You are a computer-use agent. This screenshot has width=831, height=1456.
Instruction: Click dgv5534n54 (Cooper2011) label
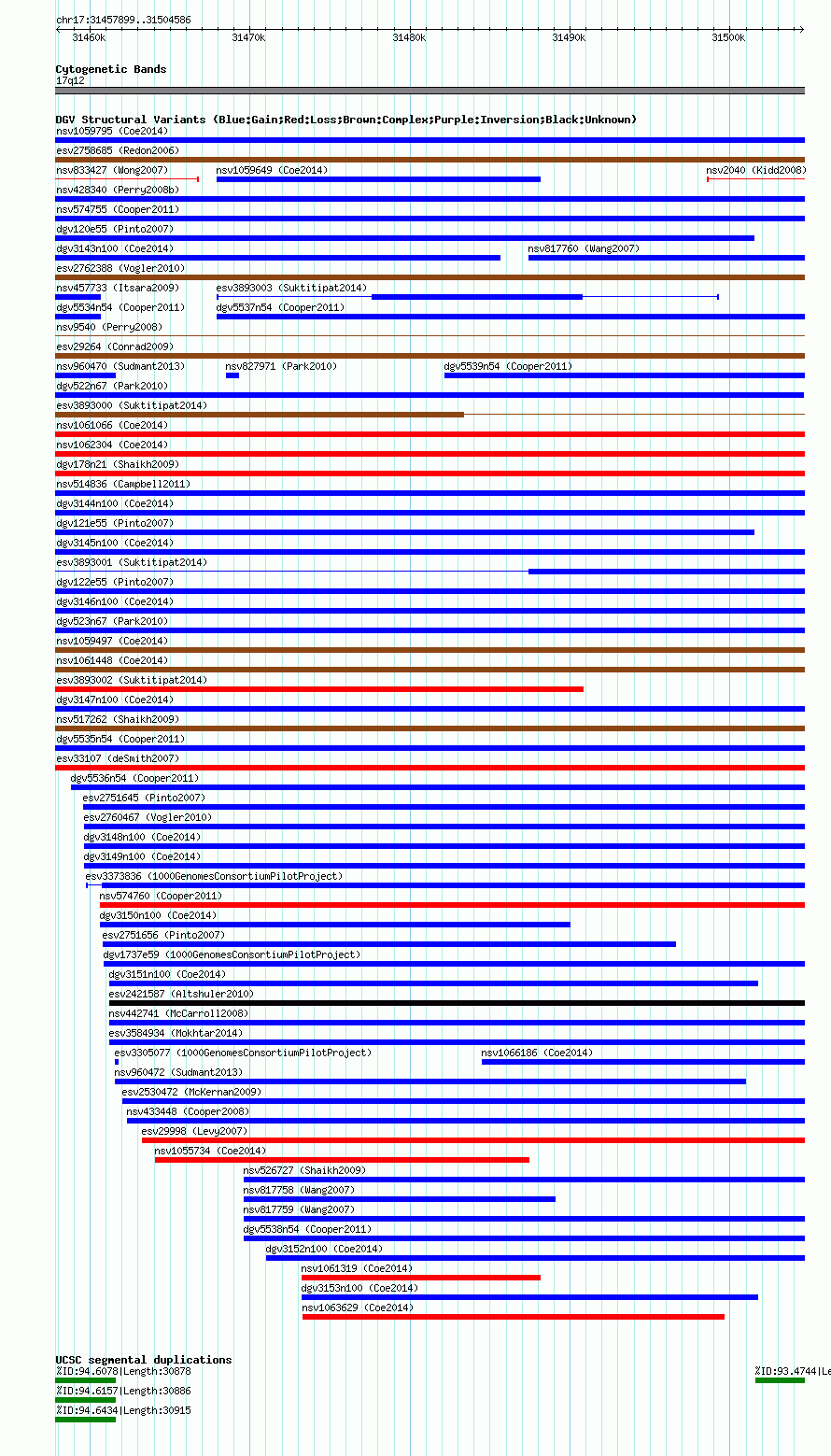click(120, 307)
